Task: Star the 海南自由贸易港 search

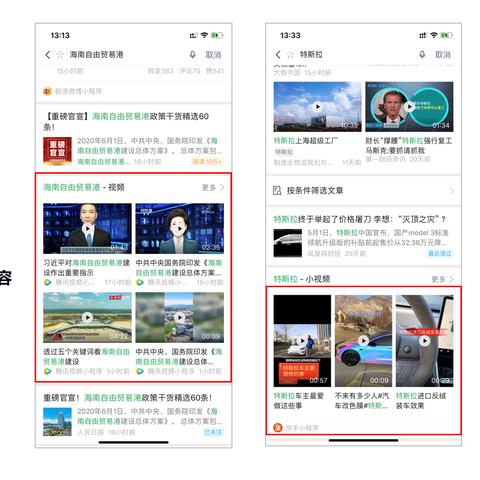Action: click(60, 55)
